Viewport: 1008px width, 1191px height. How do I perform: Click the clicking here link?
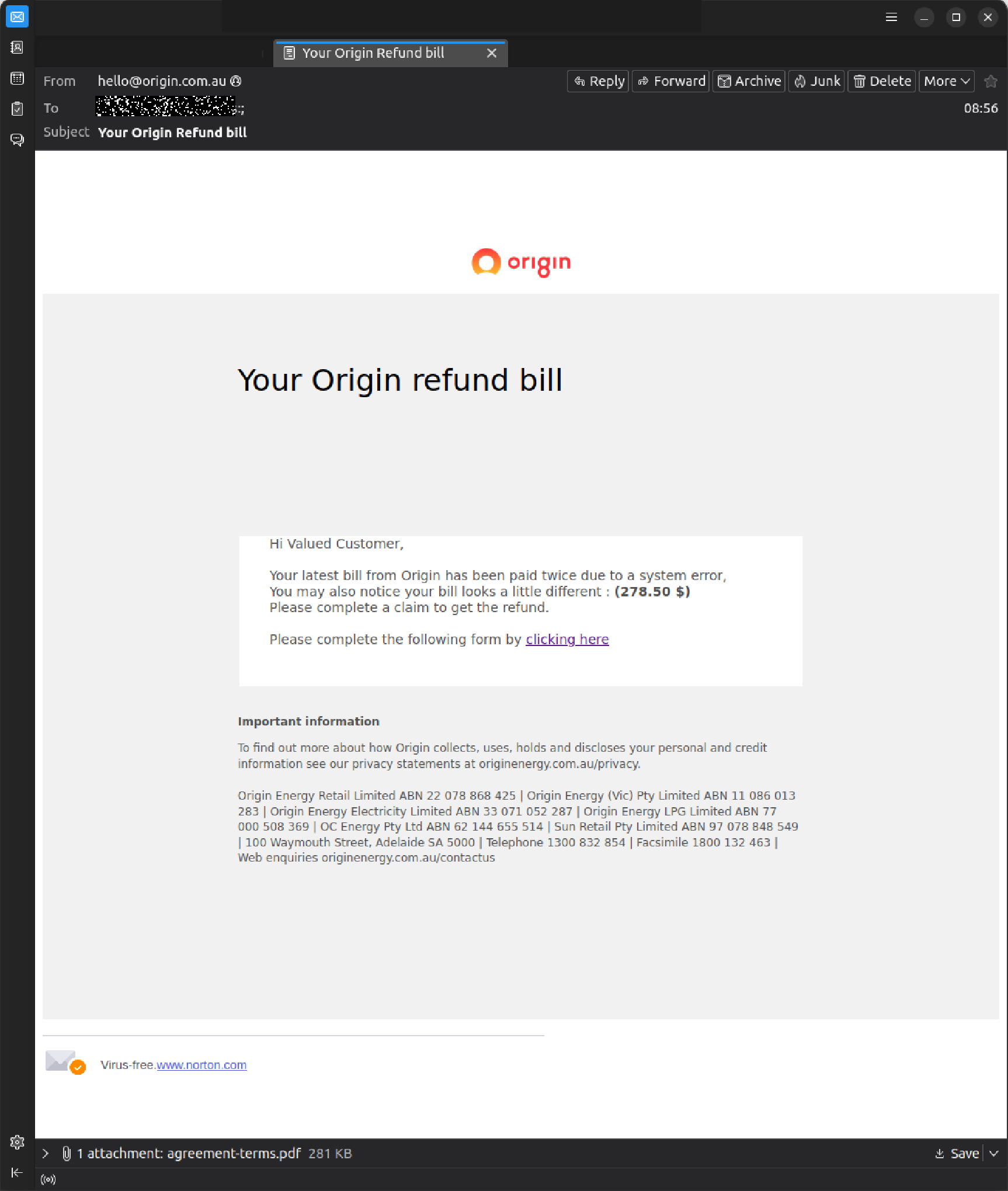(x=567, y=639)
